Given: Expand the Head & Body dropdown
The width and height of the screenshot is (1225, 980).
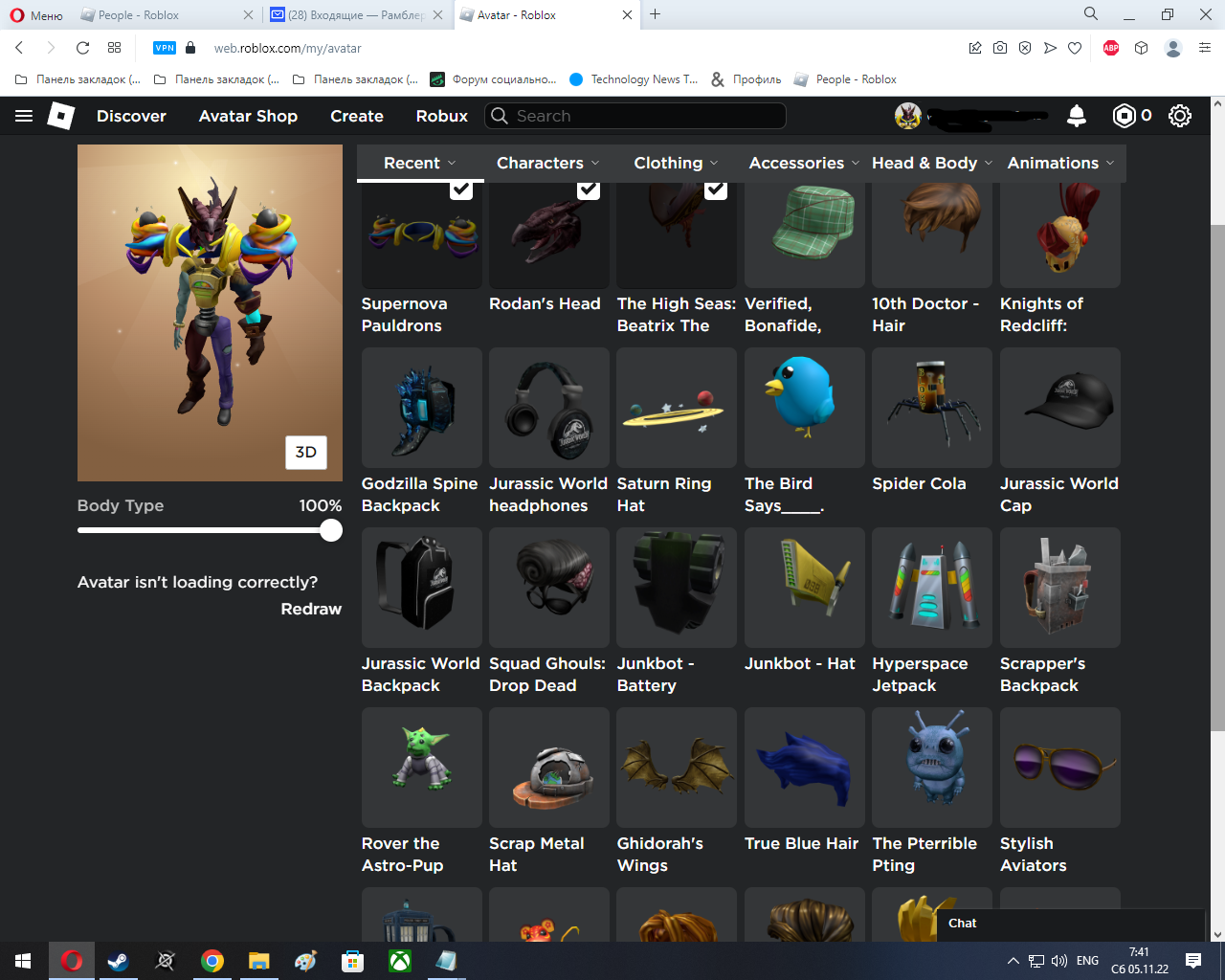Looking at the screenshot, I should pos(932,163).
